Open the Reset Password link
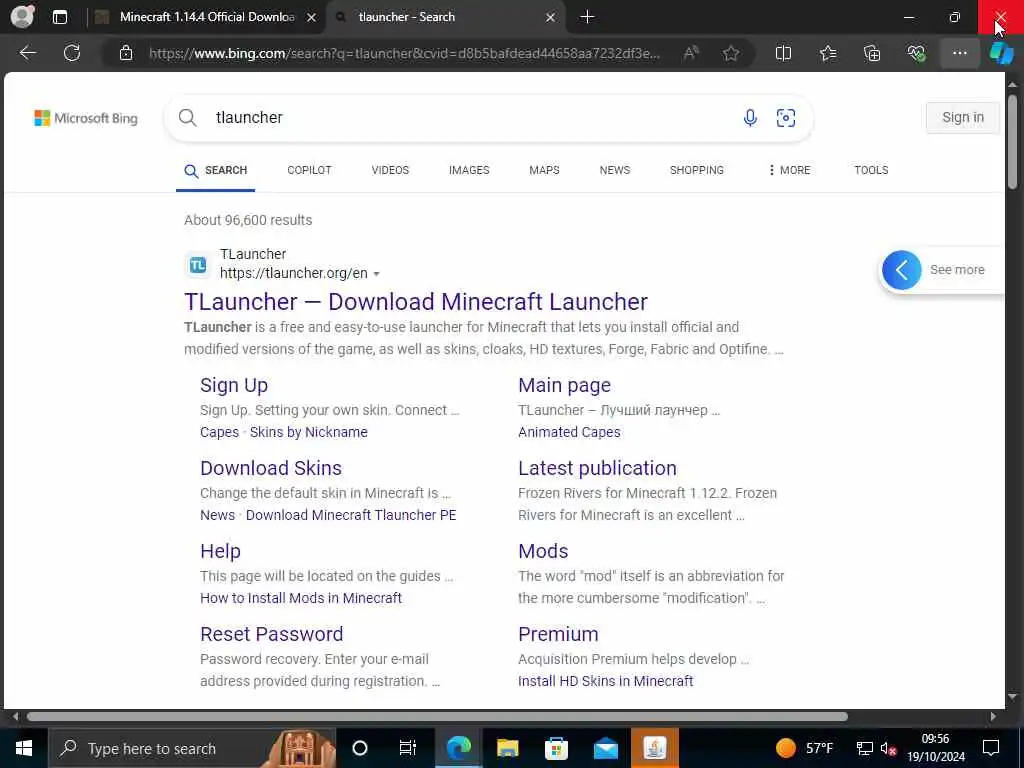Viewport: 1024px width, 768px height. (272, 634)
